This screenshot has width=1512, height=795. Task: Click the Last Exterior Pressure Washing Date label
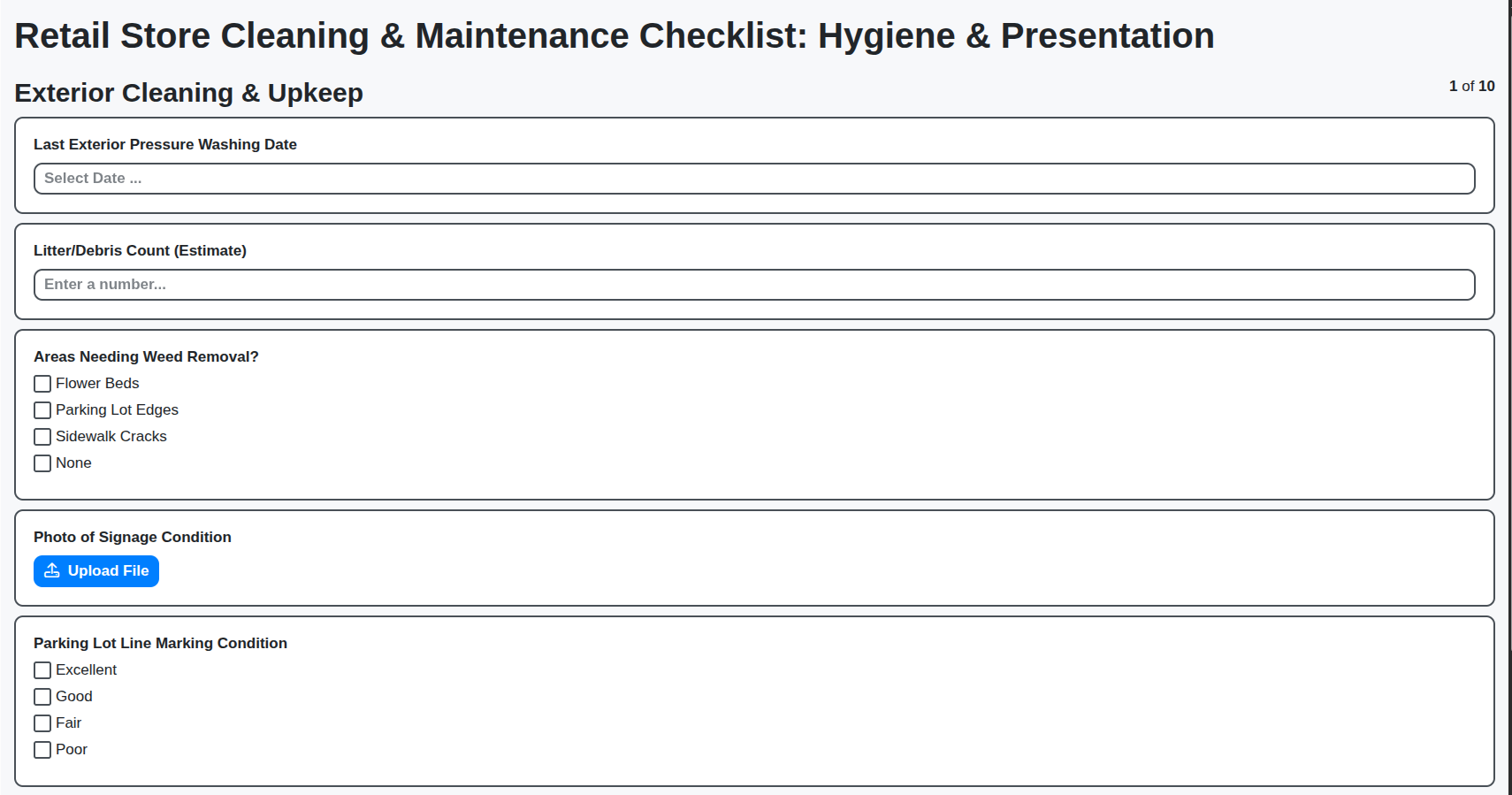click(x=164, y=144)
